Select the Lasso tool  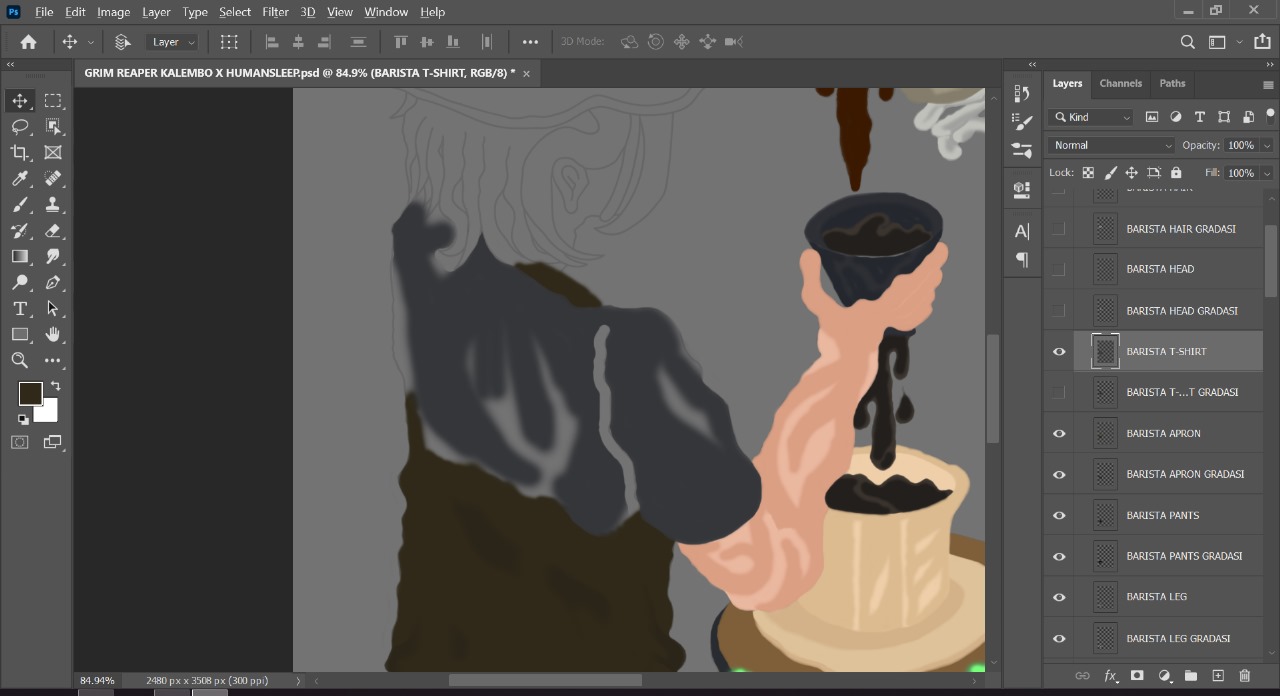click(20, 127)
